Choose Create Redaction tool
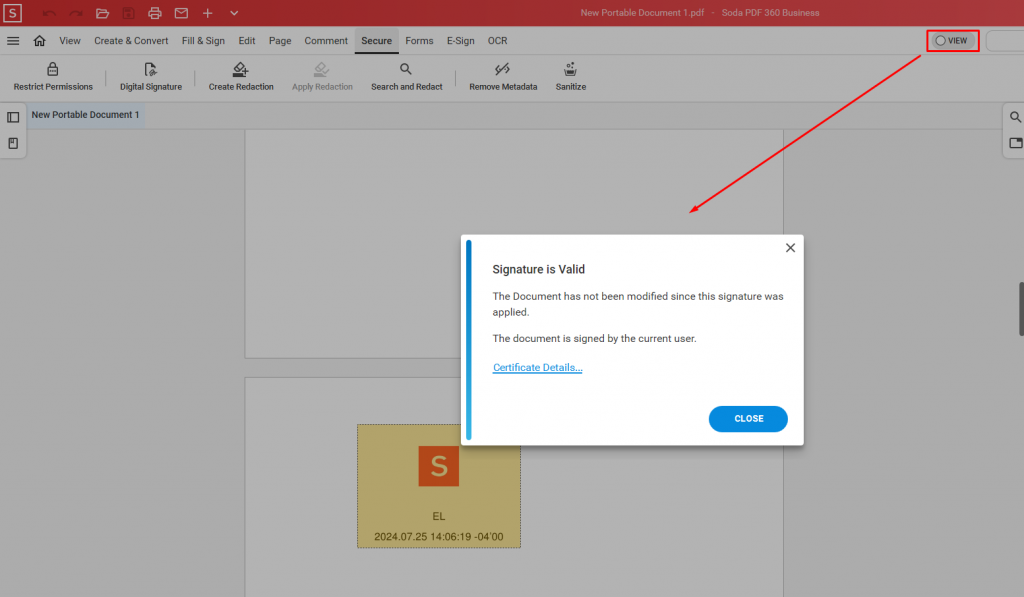Viewport: 1024px width, 597px height. tap(241, 76)
